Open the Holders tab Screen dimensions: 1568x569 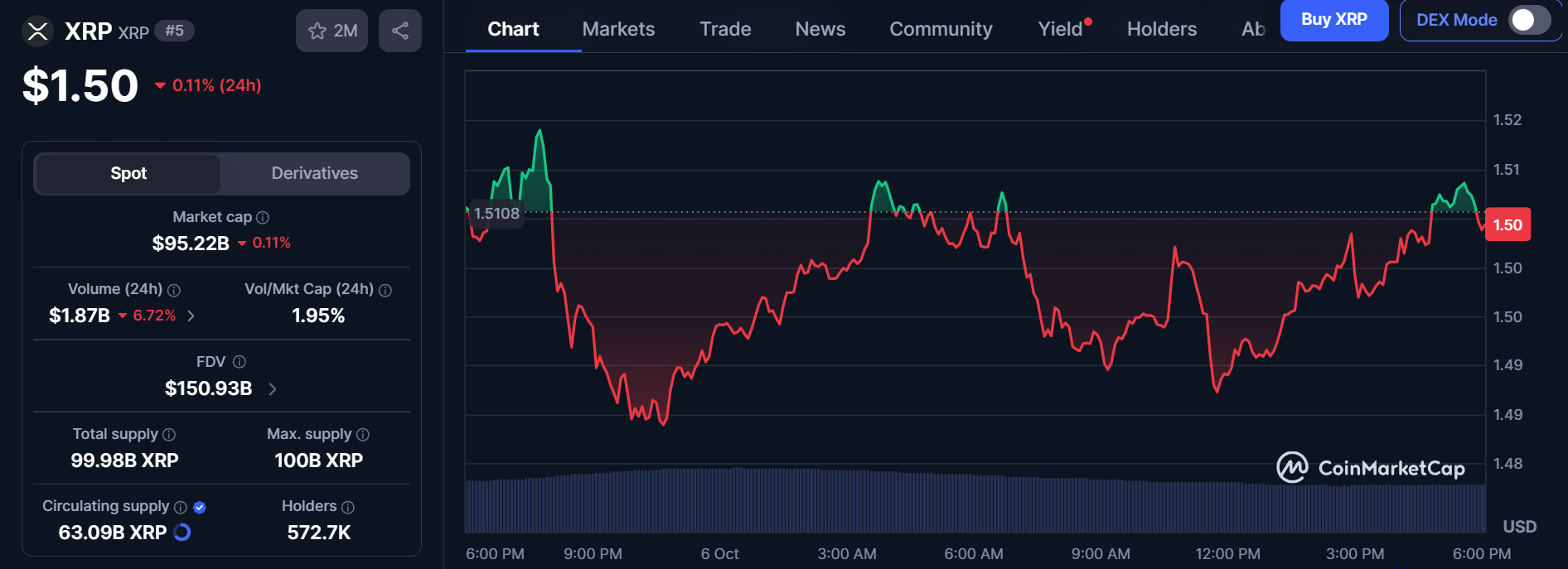pos(1162,29)
